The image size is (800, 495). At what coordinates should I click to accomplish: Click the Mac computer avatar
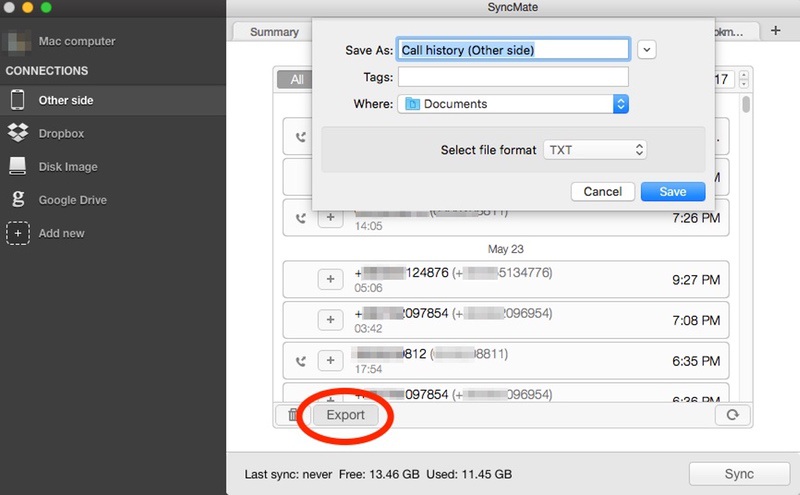coord(18,41)
